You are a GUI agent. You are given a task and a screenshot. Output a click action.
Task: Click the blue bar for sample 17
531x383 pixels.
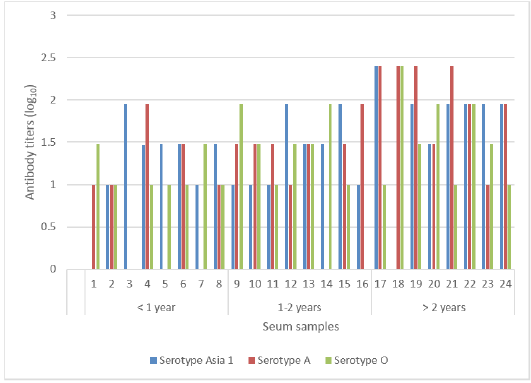pyautogui.click(x=376, y=168)
